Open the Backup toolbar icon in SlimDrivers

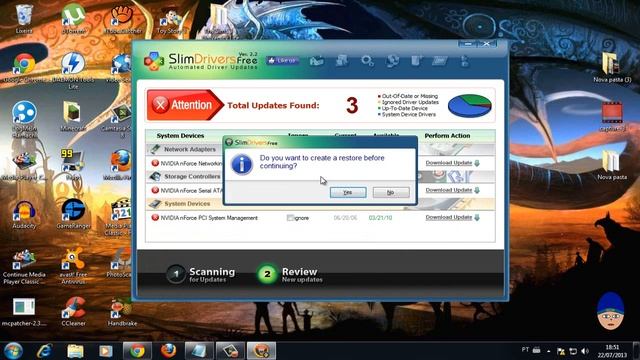click(x=342, y=61)
